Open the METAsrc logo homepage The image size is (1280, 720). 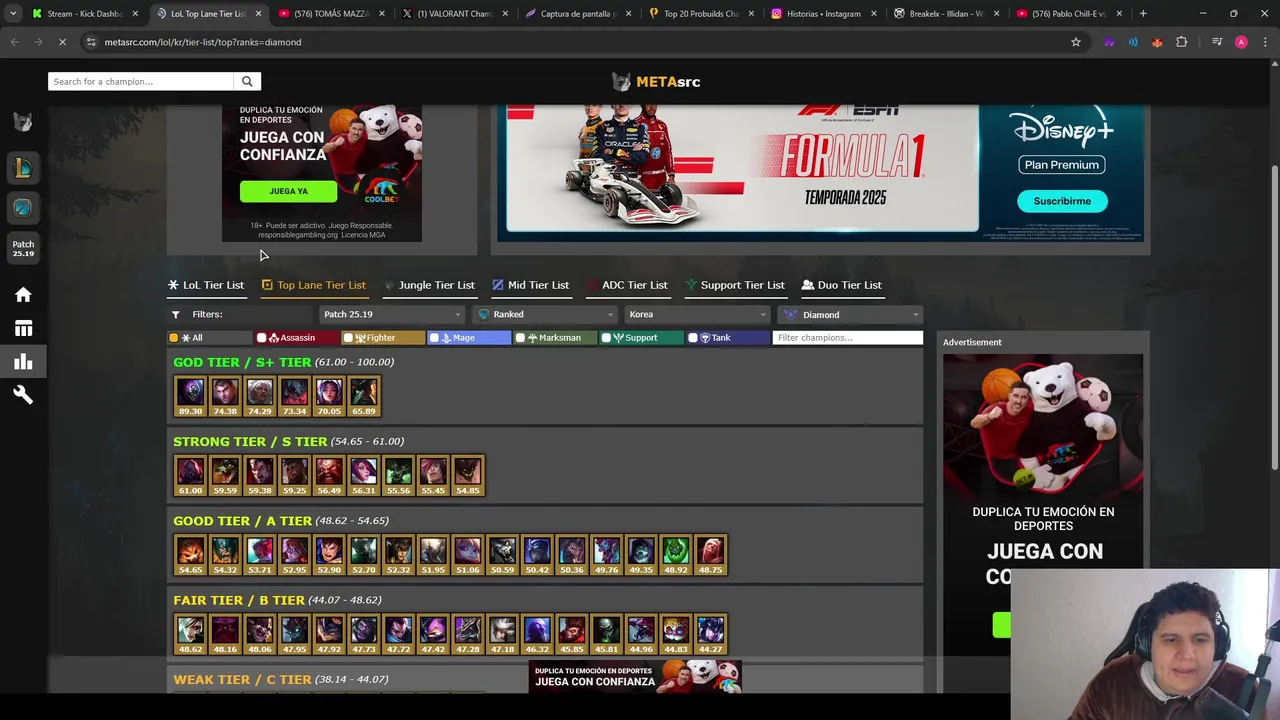coord(656,82)
